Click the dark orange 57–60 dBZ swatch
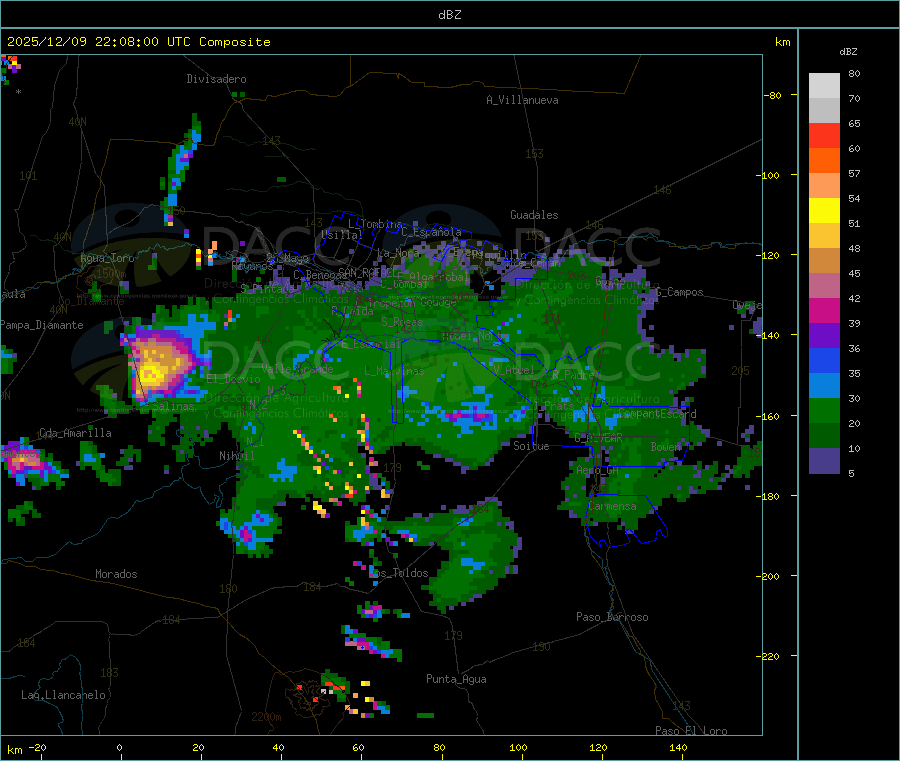900x761 pixels. (x=824, y=161)
